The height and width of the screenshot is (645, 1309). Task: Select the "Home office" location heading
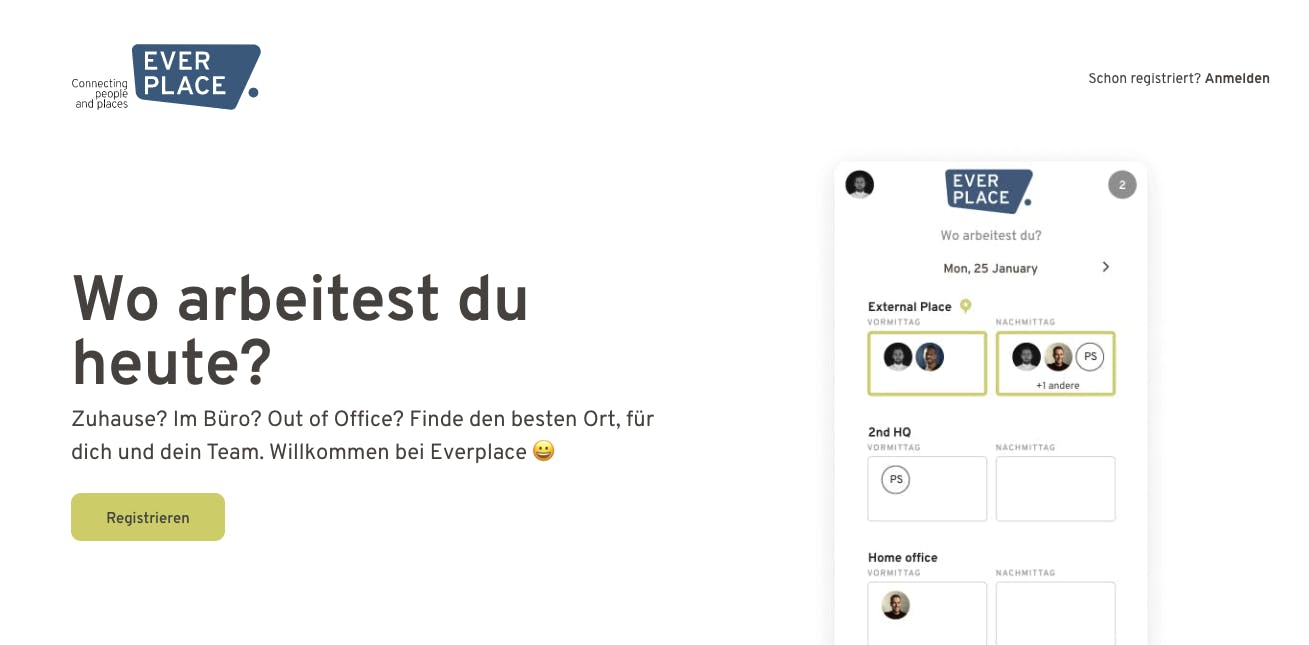(x=903, y=557)
